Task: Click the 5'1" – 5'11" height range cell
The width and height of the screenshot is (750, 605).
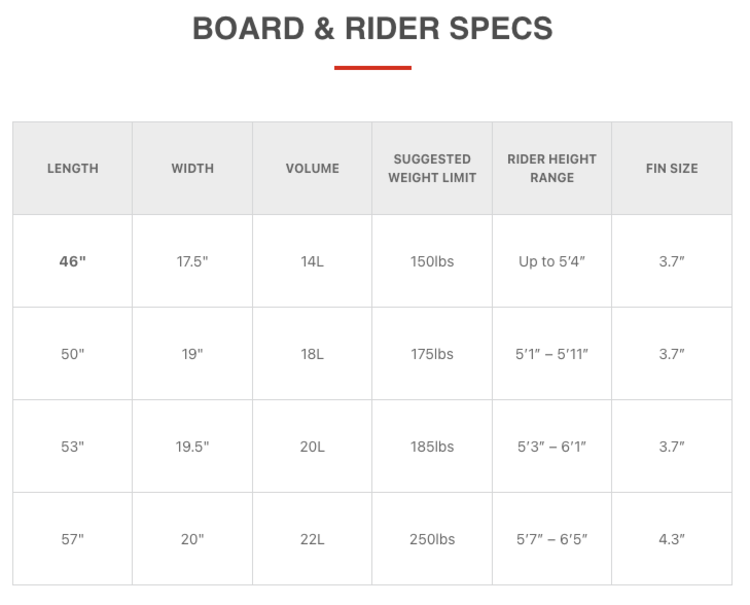Action: (x=552, y=354)
